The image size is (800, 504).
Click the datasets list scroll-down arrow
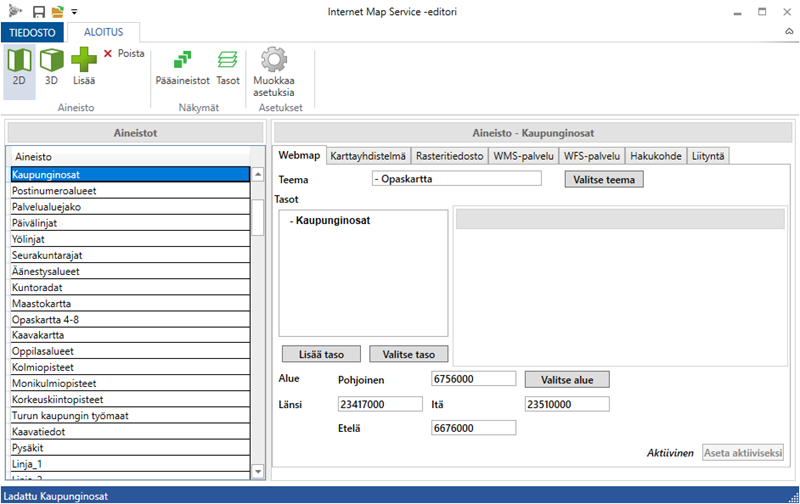[x=258, y=472]
